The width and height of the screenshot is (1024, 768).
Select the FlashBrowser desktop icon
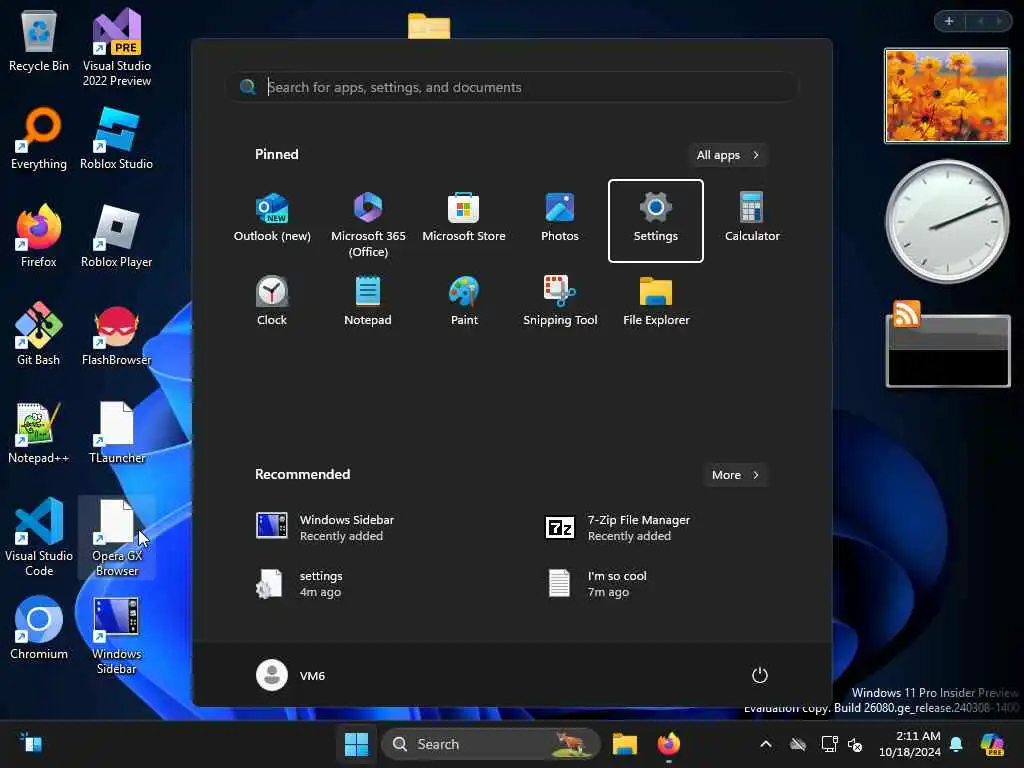tap(116, 334)
